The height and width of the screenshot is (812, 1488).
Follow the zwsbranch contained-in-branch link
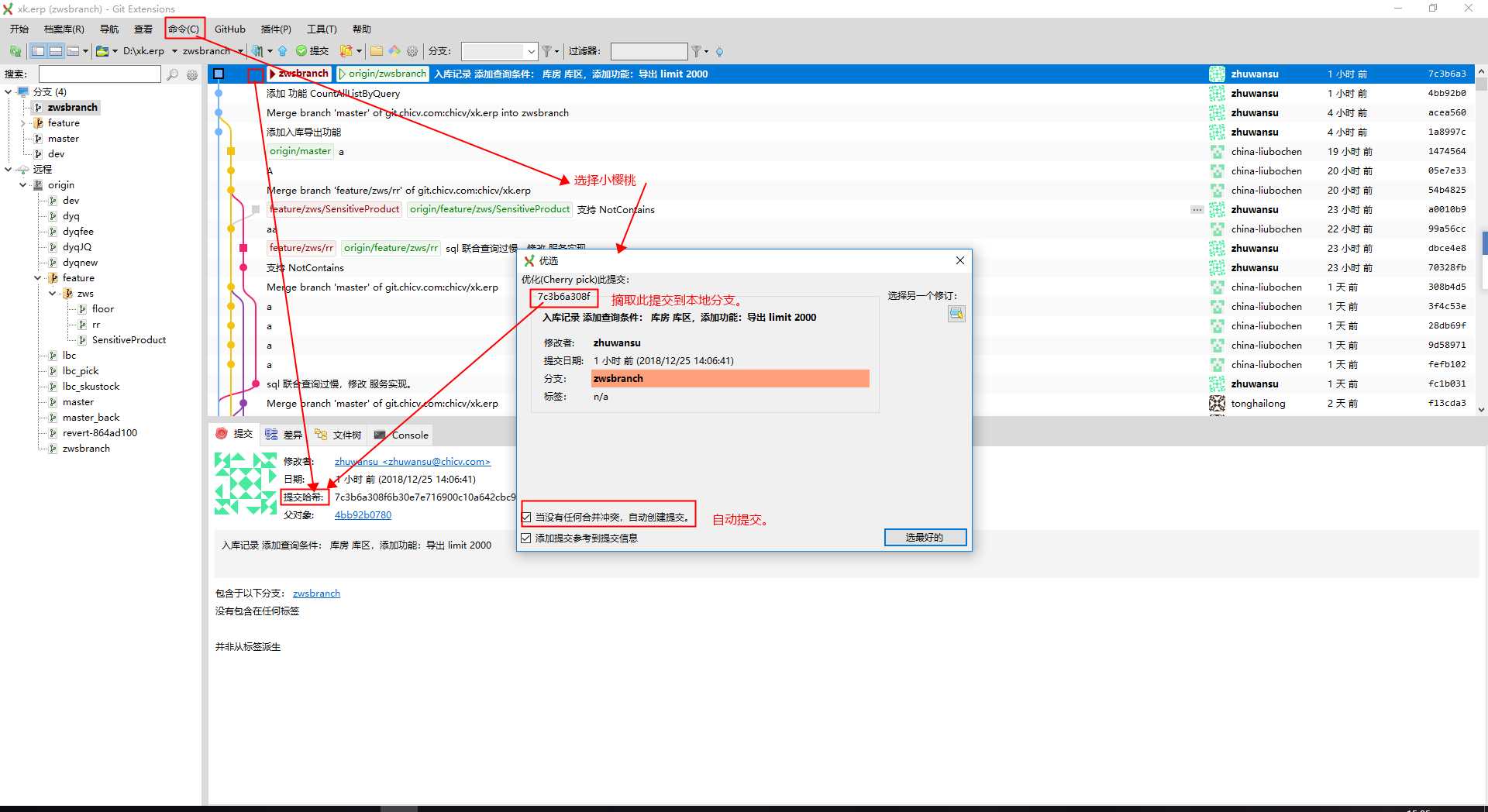pos(316,594)
